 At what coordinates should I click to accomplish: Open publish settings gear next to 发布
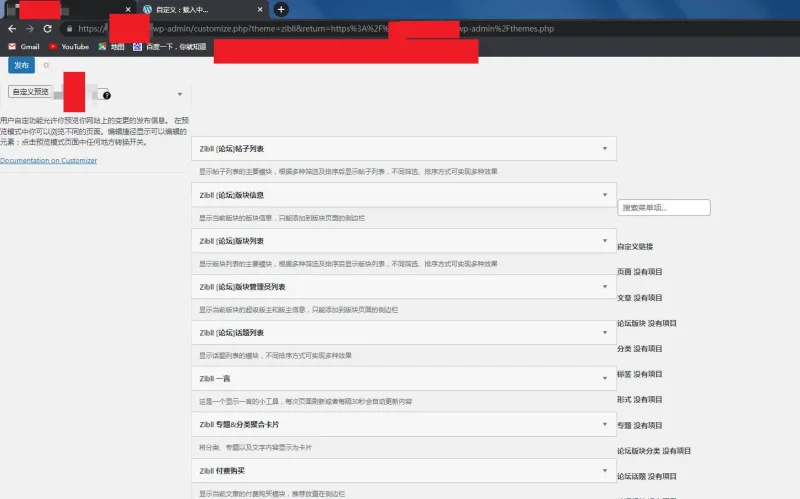coord(46,65)
